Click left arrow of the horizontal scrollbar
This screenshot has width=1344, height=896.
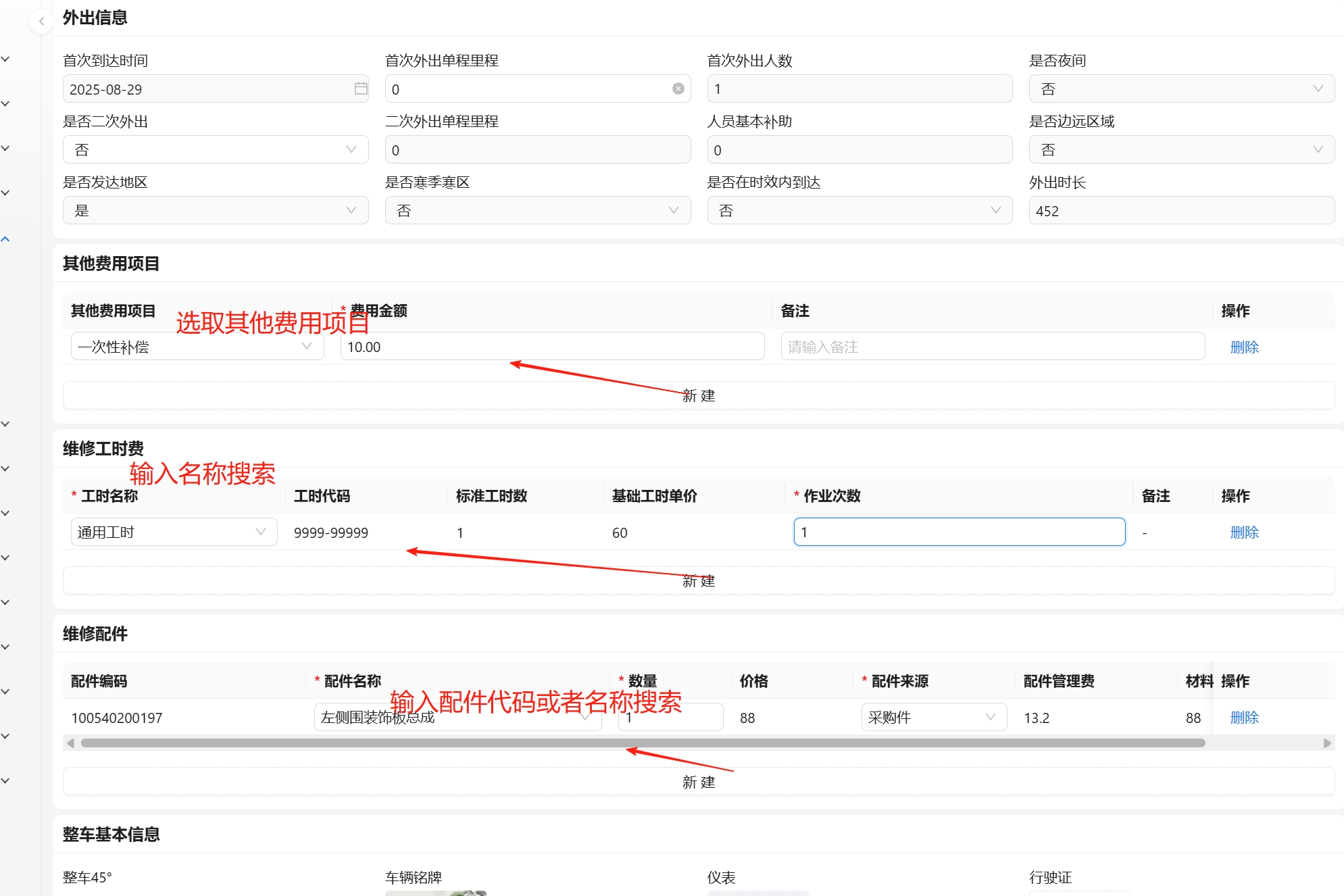(x=70, y=743)
